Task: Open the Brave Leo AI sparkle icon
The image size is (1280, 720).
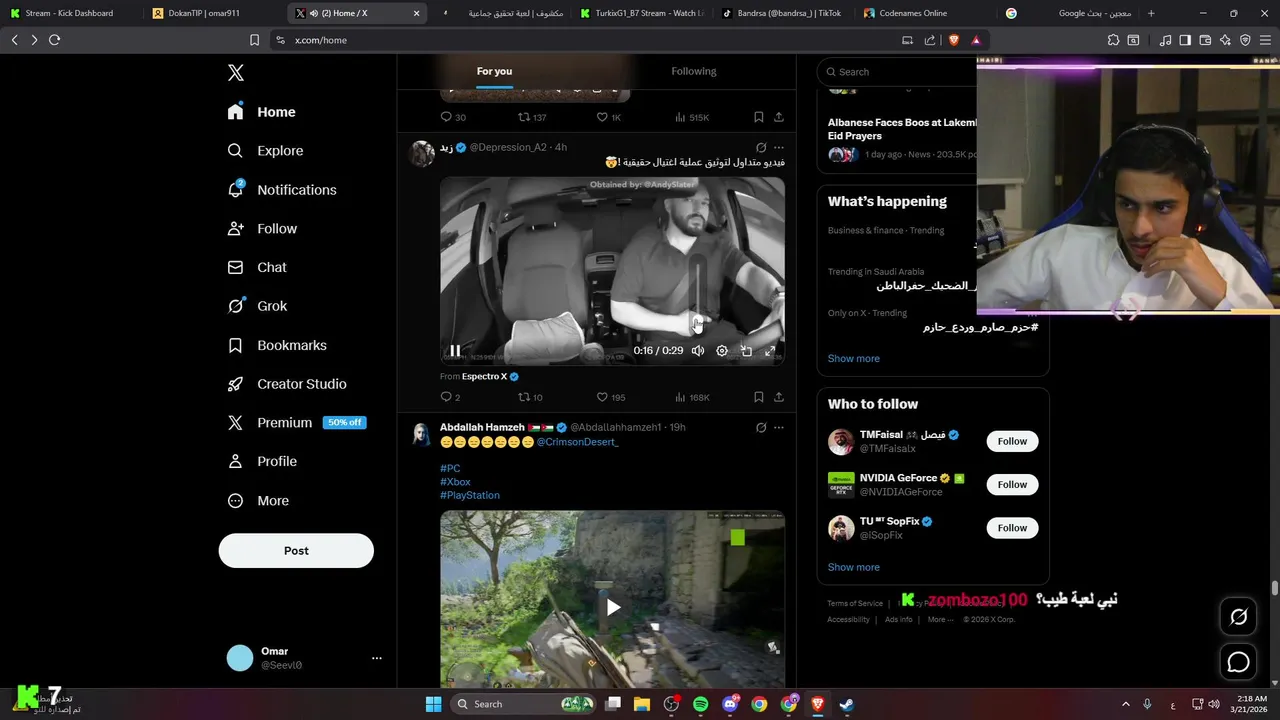Action: point(1225,40)
